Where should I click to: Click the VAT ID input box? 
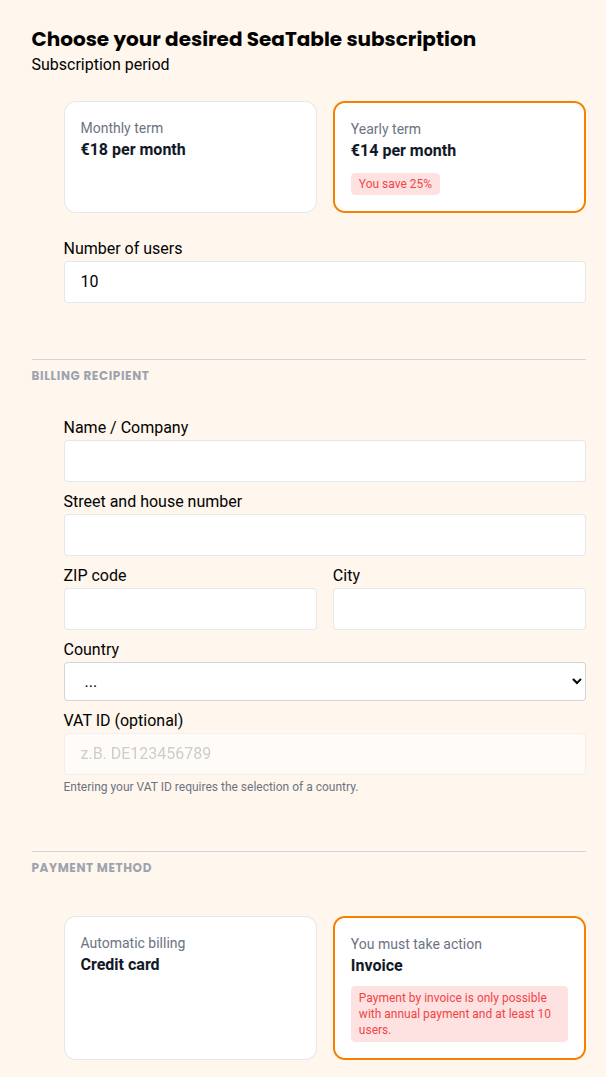pos(324,754)
